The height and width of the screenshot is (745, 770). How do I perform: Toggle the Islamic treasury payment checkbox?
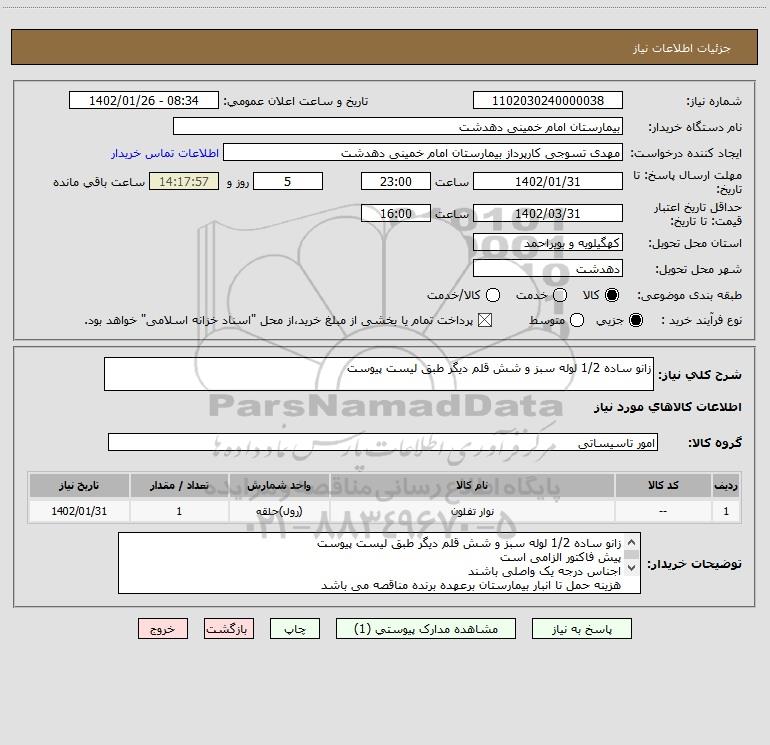485,321
